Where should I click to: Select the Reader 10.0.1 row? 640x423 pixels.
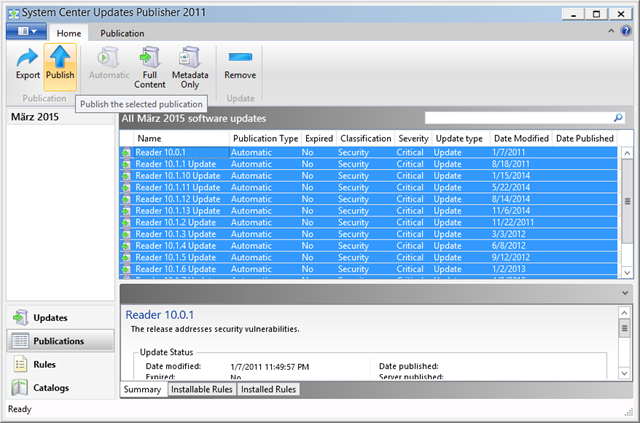(369, 152)
